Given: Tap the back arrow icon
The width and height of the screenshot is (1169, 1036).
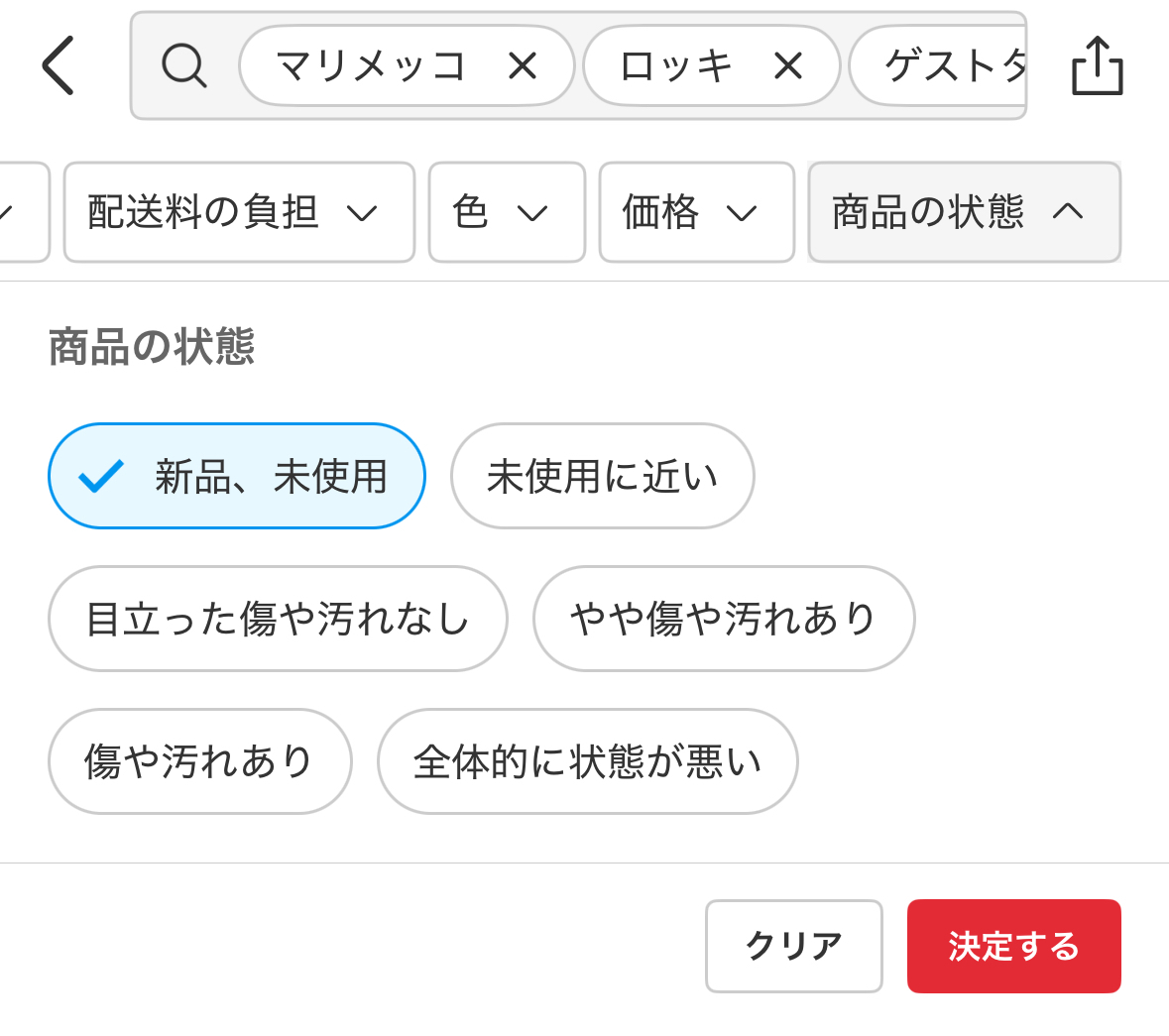Looking at the screenshot, I should click(58, 65).
